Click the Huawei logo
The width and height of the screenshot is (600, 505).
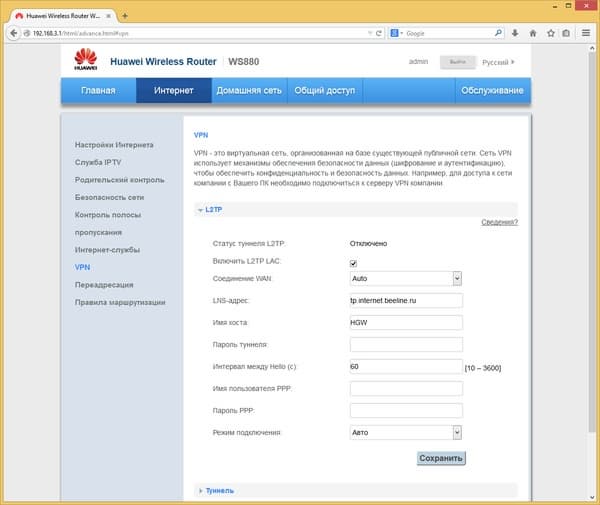pos(86,59)
